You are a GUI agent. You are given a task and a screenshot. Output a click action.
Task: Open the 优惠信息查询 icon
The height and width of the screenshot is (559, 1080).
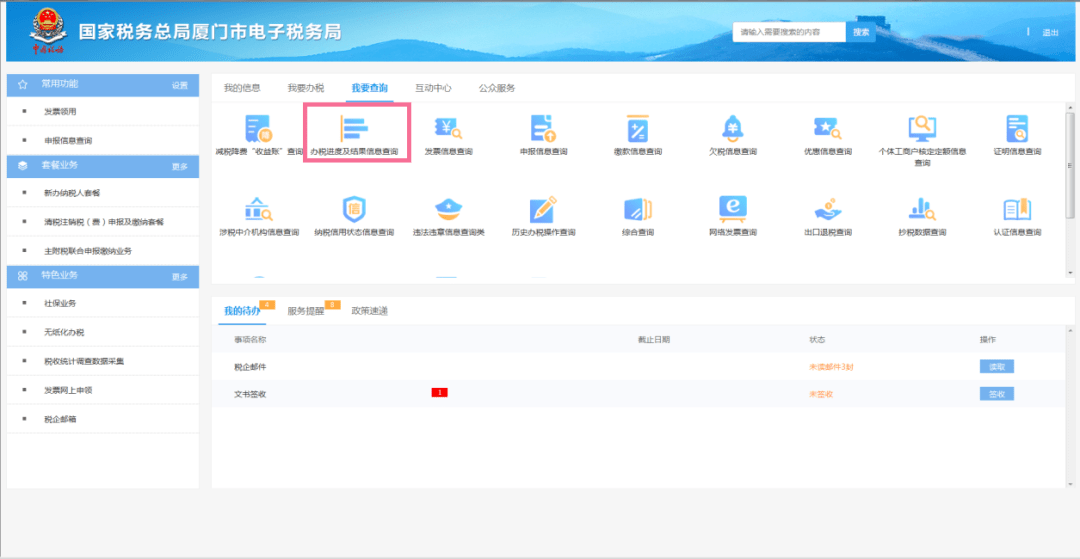827,130
